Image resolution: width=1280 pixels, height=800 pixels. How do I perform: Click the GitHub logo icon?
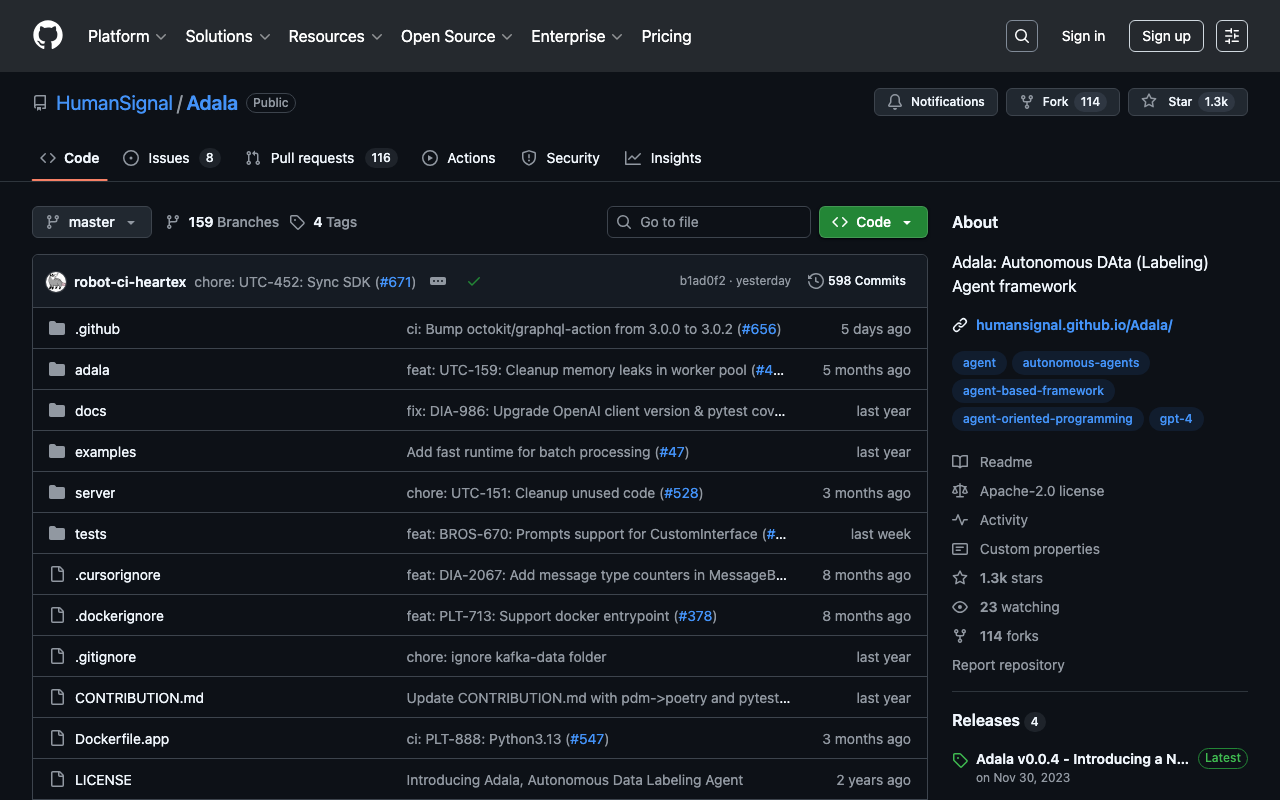48,36
